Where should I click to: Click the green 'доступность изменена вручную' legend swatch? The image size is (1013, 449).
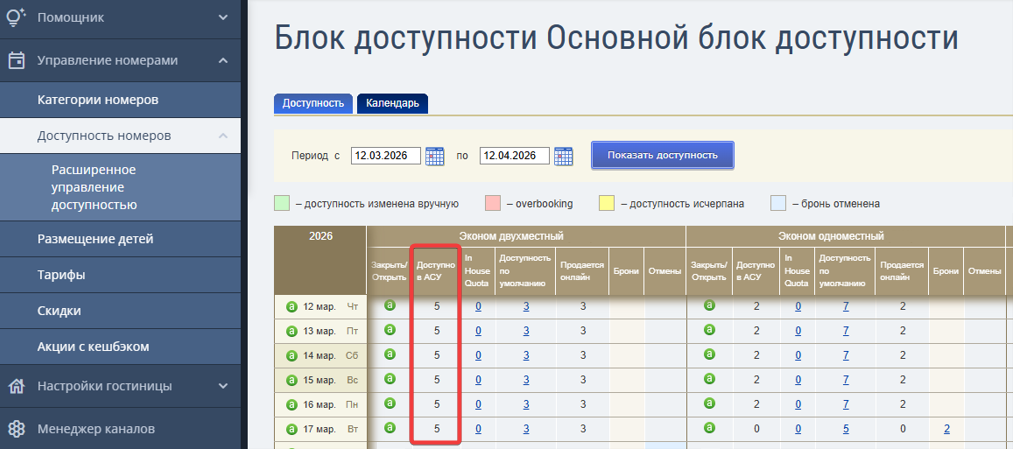282,204
